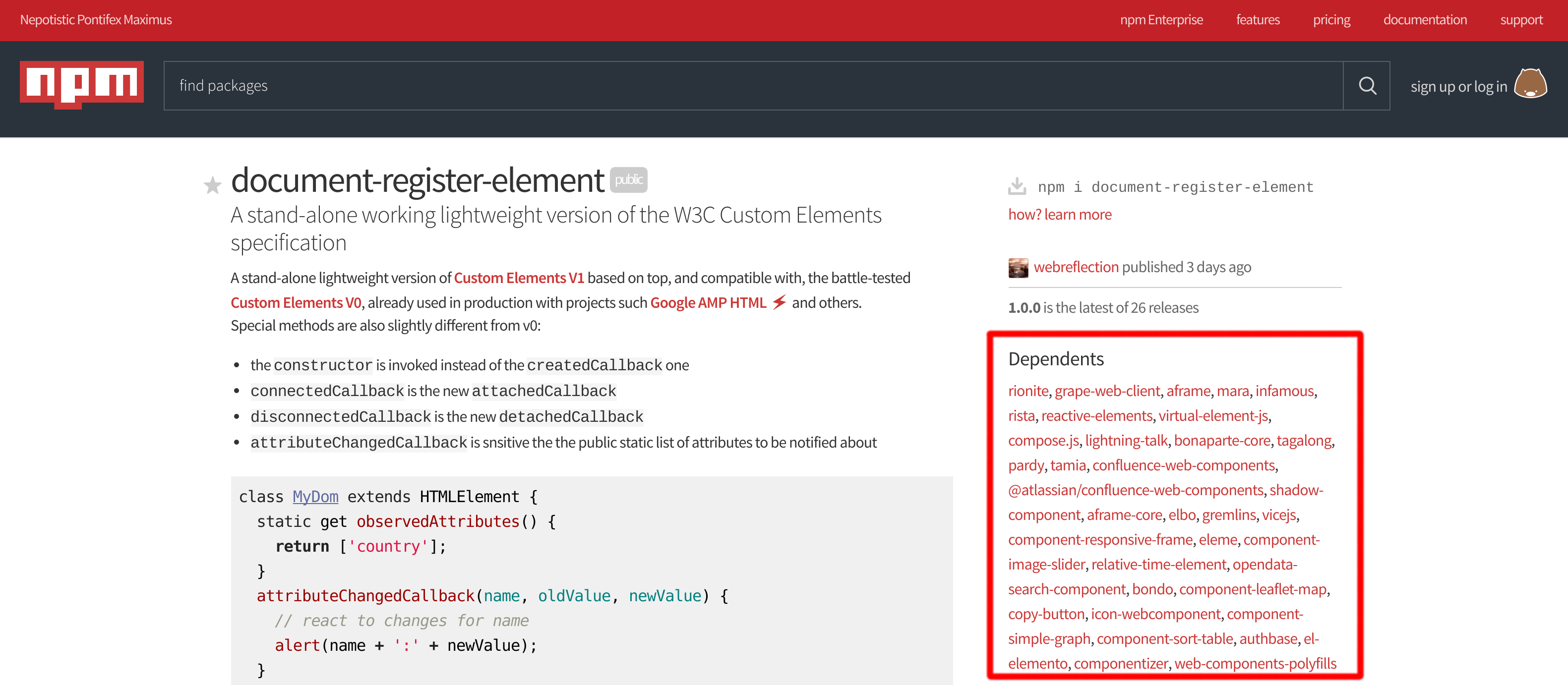
Task: Open the rionite dependent package
Action: click(1027, 391)
